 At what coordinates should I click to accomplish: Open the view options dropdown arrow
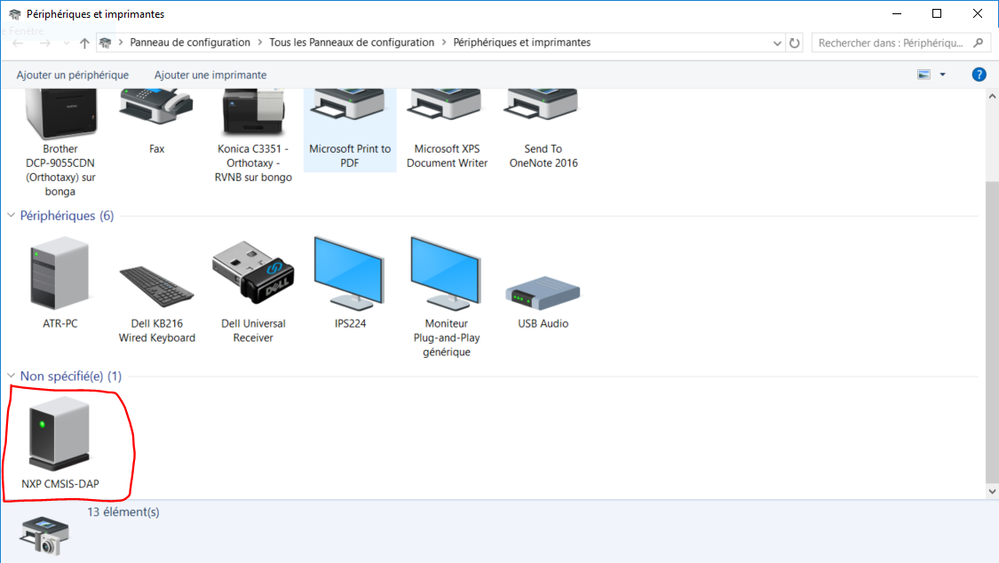[943, 75]
